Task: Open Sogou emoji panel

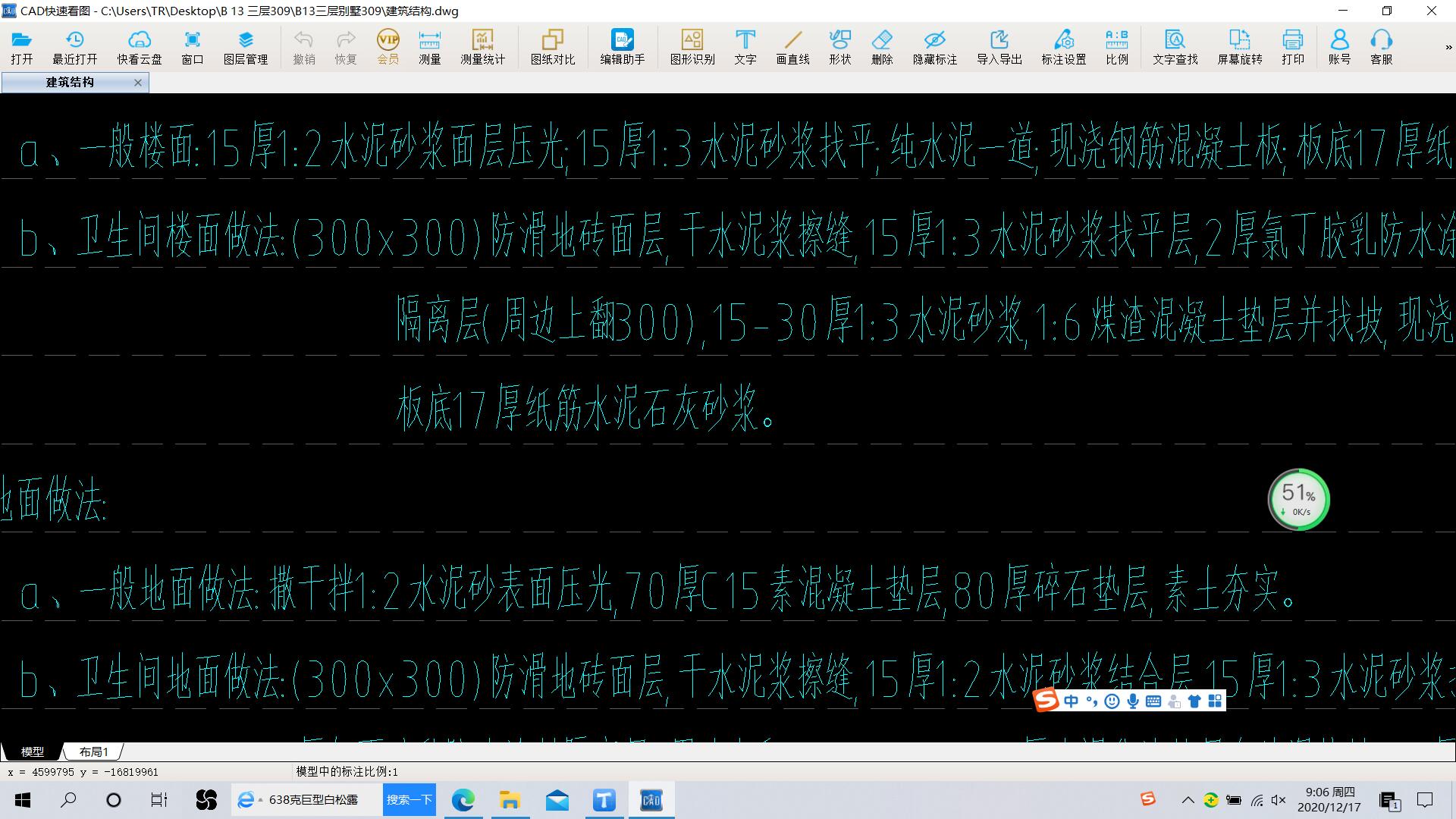Action: click(1112, 701)
